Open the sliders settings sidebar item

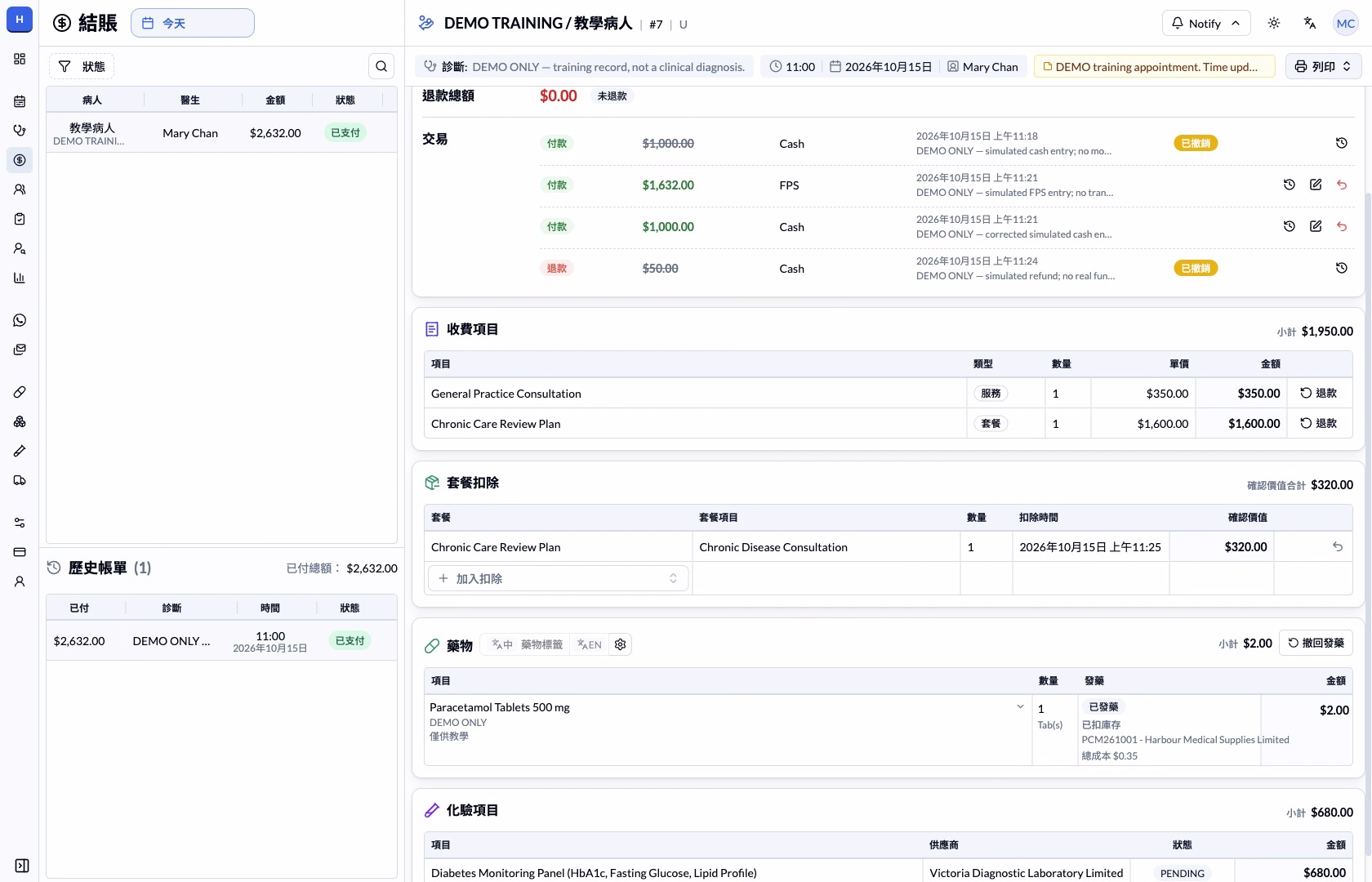[x=20, y=523]
